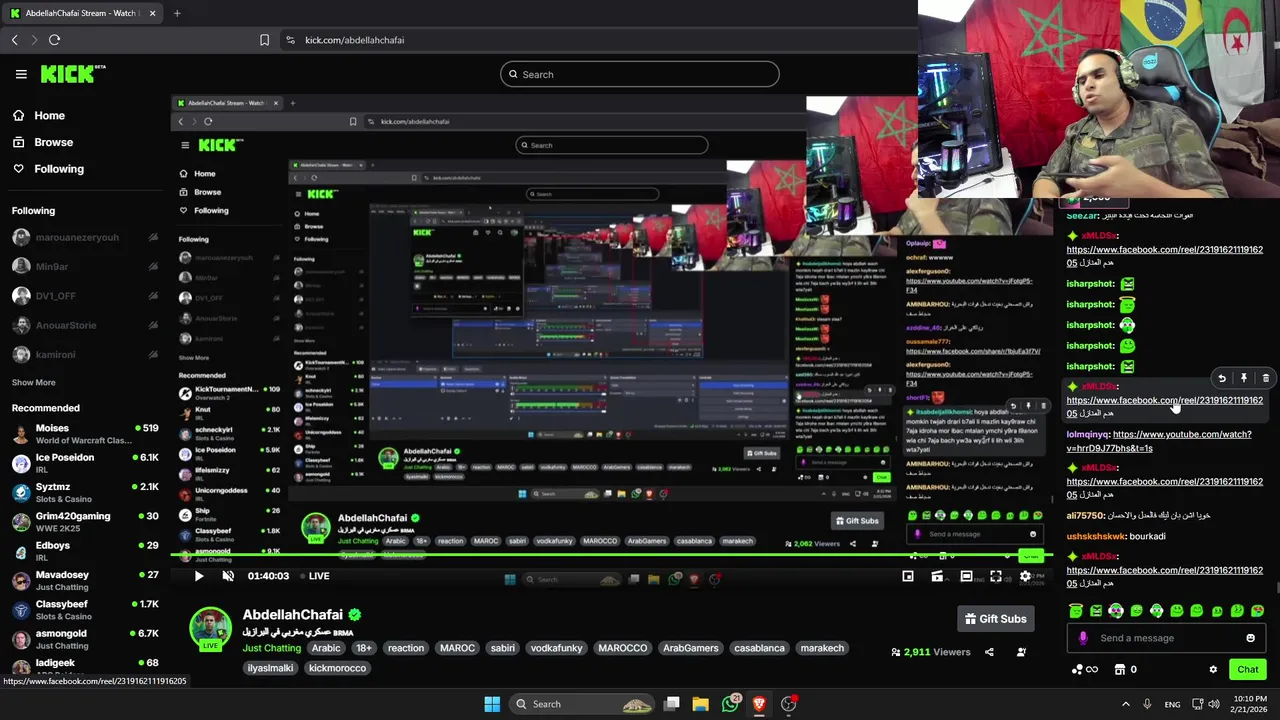
Task: Create a clip of the stream
Action: pyautogui.click(x=937, y=576)
